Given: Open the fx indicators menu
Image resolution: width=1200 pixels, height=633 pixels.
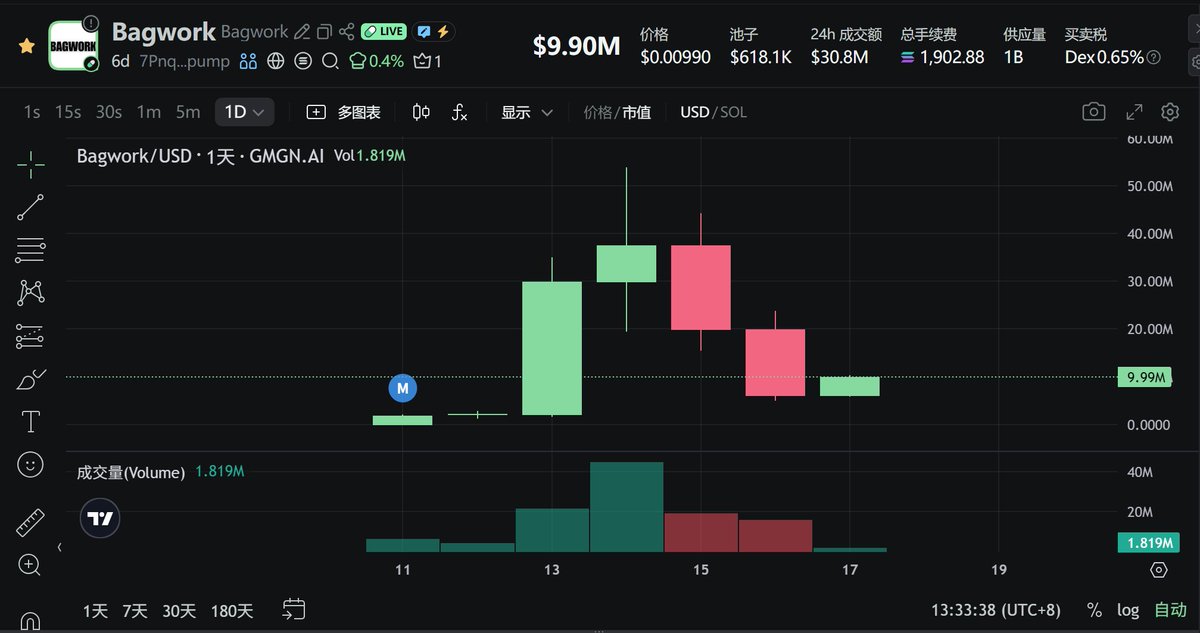Looking at the screenshot, I should (x=459, y=112).
